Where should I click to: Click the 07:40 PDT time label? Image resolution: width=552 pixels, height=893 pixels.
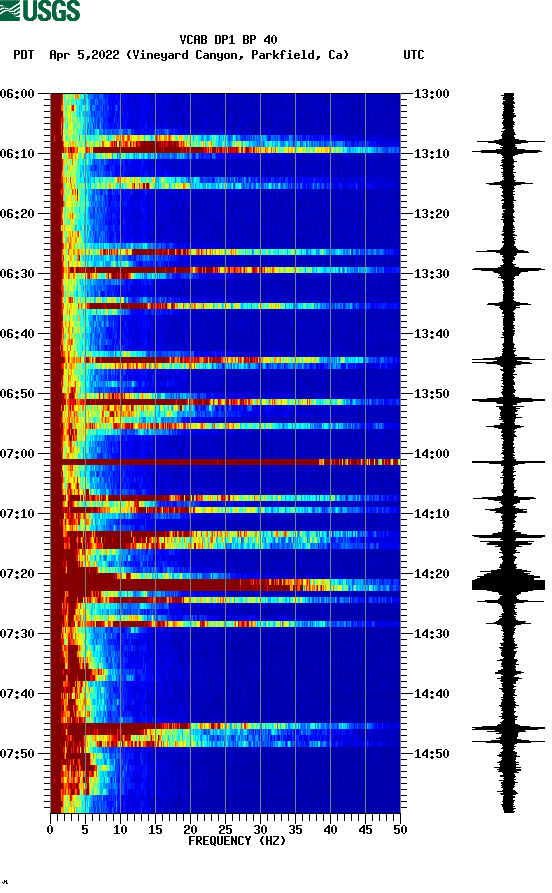coord(17,694)
